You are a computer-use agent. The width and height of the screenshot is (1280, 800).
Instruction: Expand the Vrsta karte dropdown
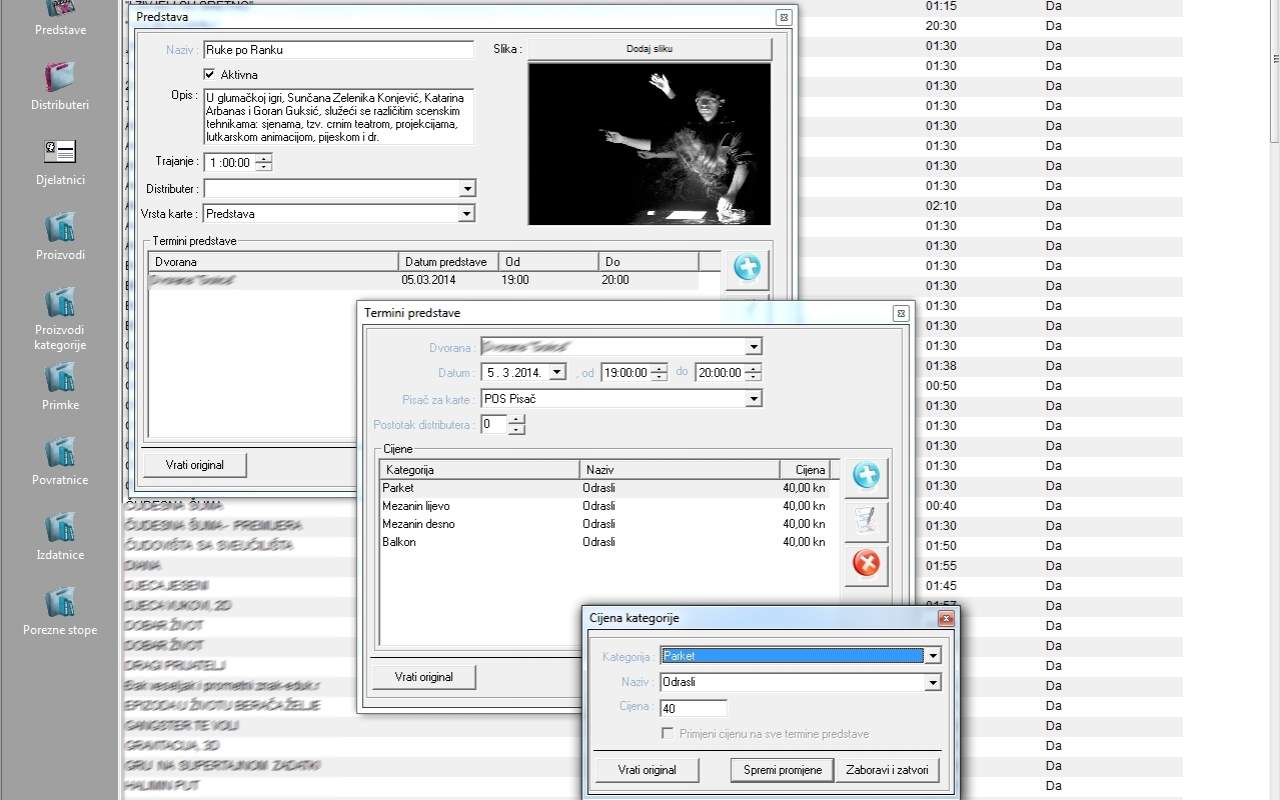pyautogui.click(x=466, y=214)
